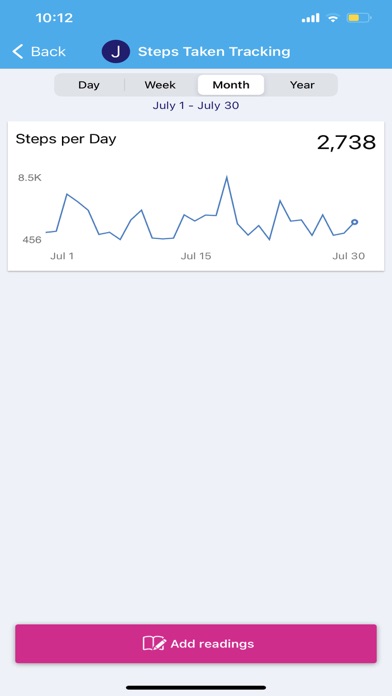Switch to the Day view tab
392x696 pixels.
click(89, 85)
